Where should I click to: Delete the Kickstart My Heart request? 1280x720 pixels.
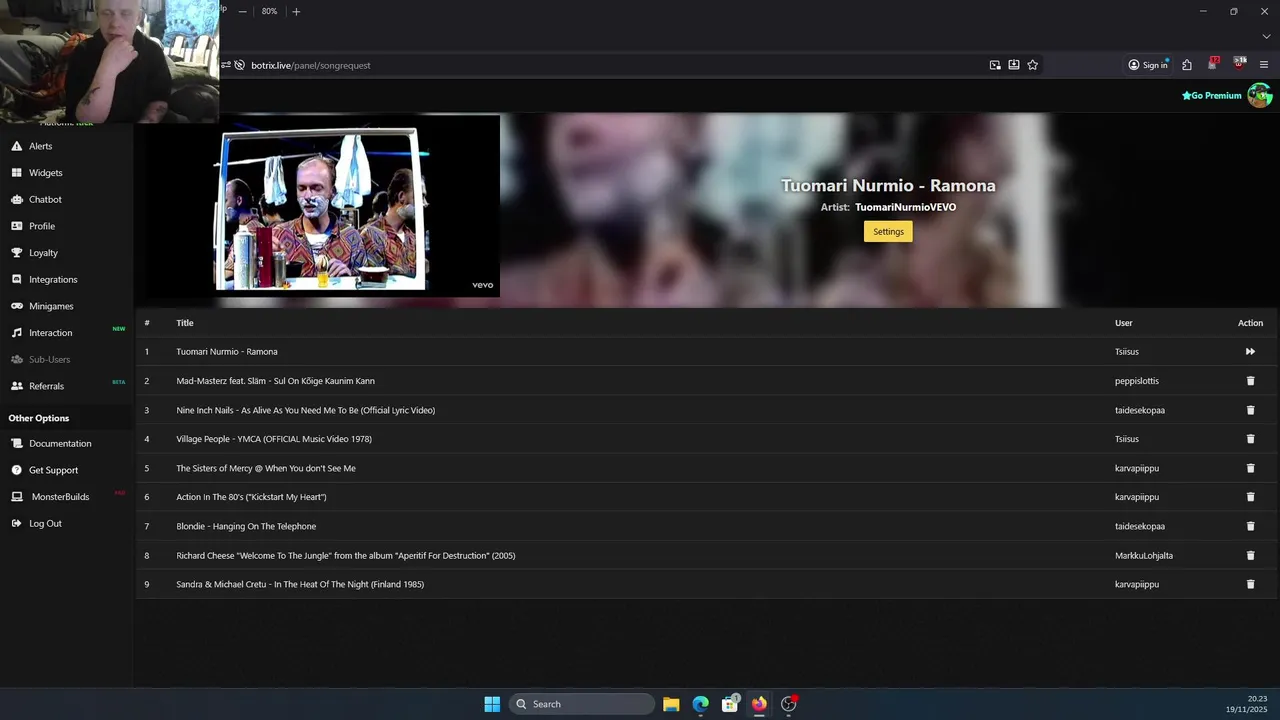[x=1250, y=497]
